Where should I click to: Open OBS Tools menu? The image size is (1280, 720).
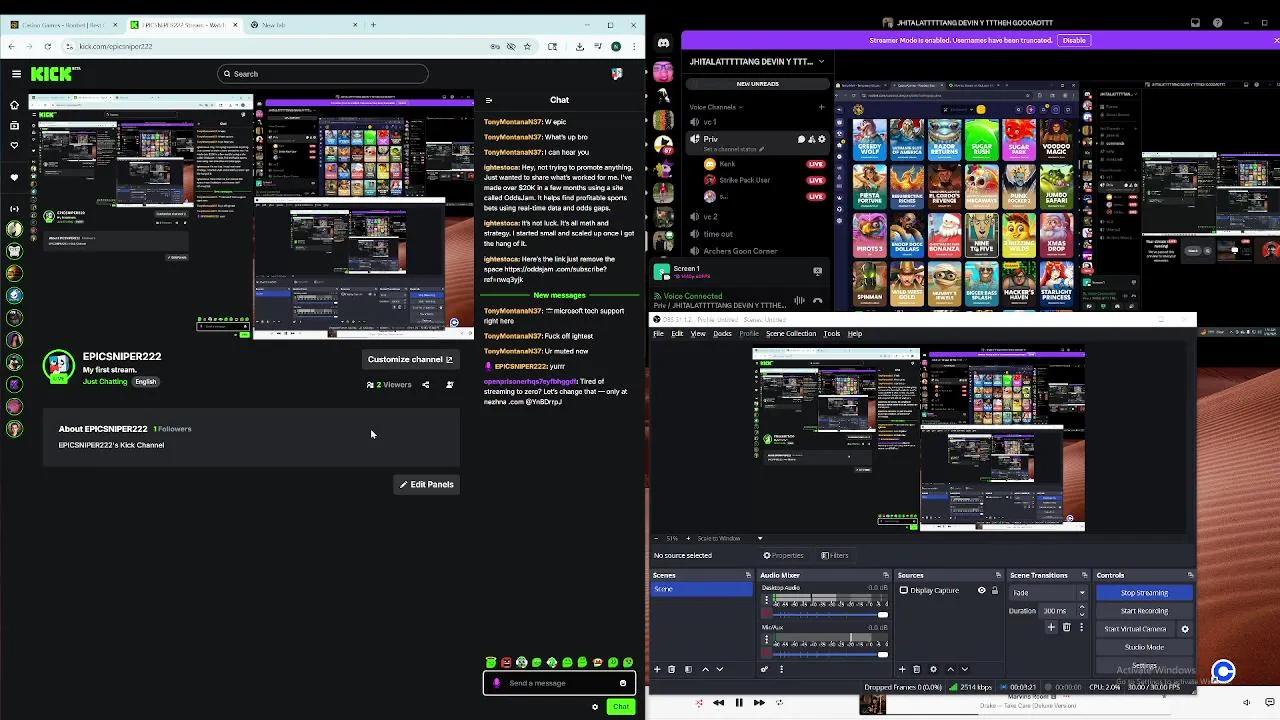(831, 334)
